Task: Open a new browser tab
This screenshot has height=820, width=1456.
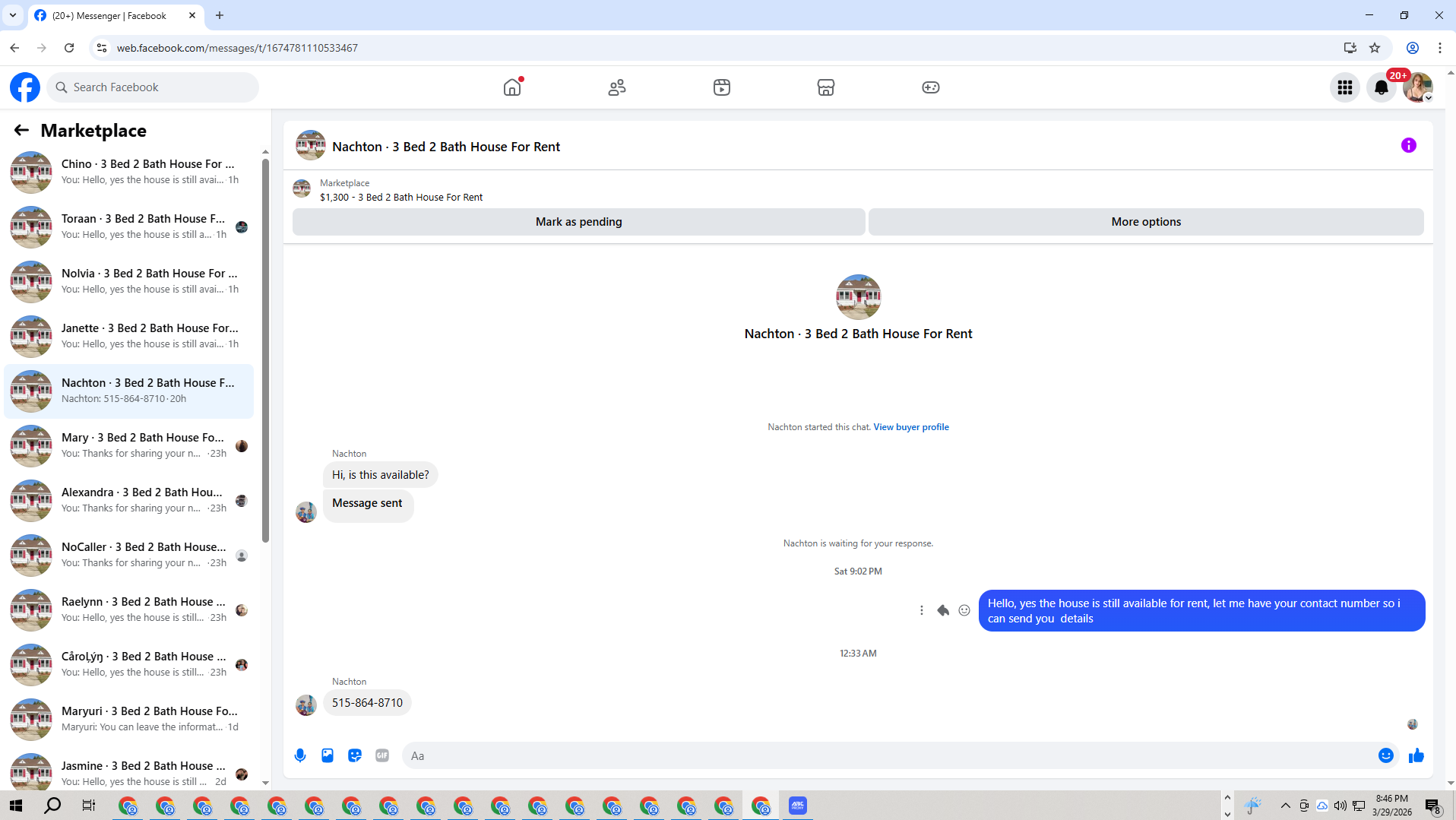Action: click(x=220, y=15)
